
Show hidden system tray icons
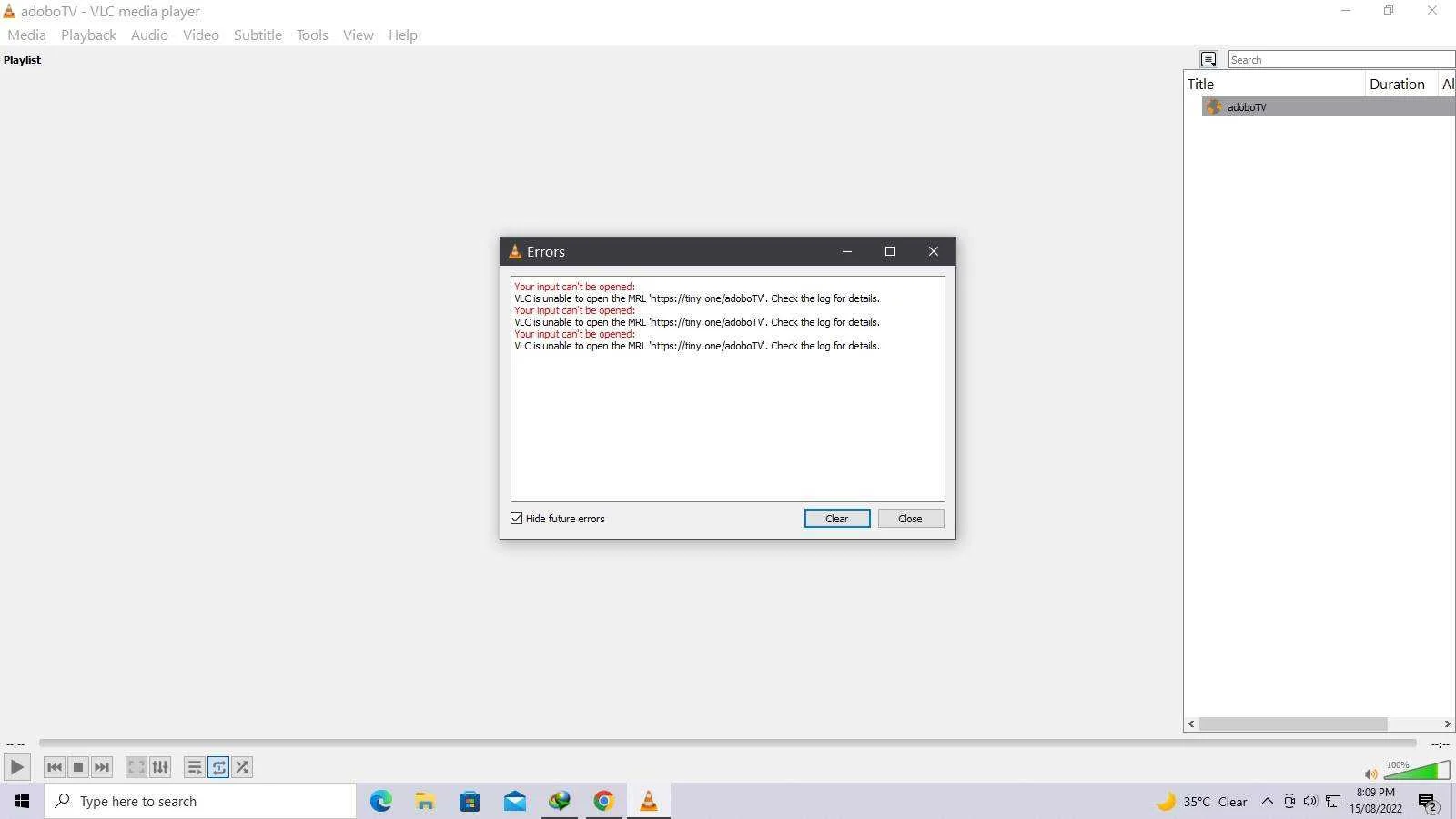1267,802
